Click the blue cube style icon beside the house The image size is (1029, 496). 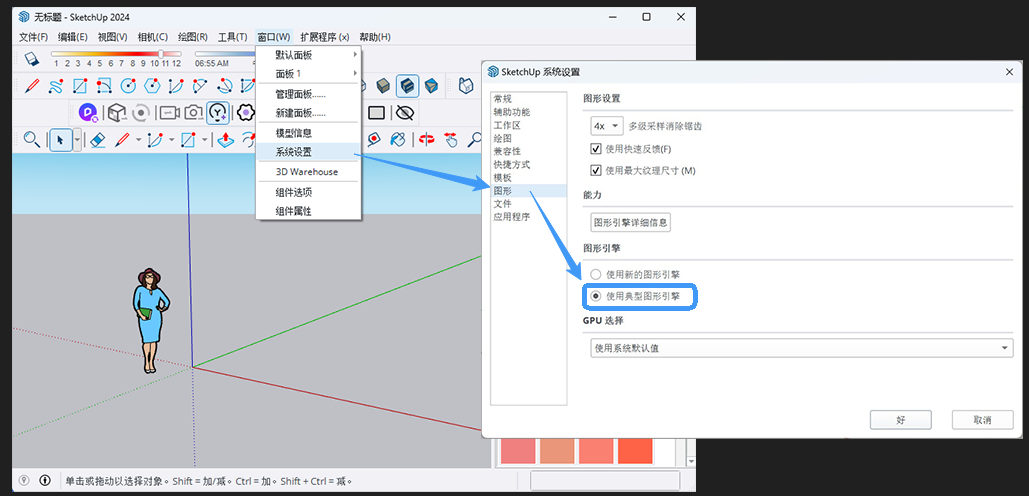pyautogui.click(x=431, y=86)
